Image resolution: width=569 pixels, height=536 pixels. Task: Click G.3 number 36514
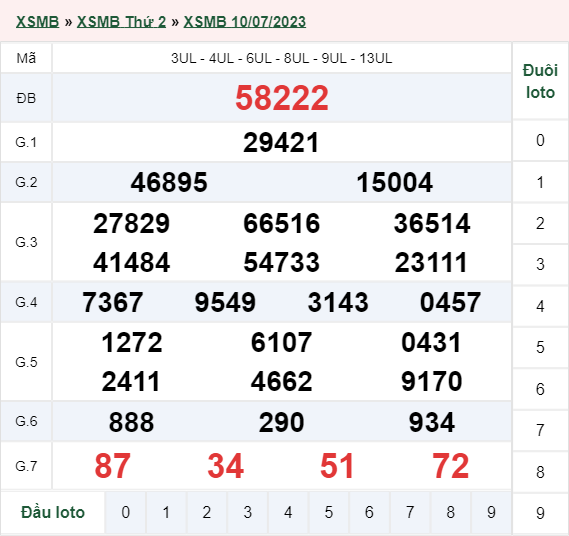432,223
